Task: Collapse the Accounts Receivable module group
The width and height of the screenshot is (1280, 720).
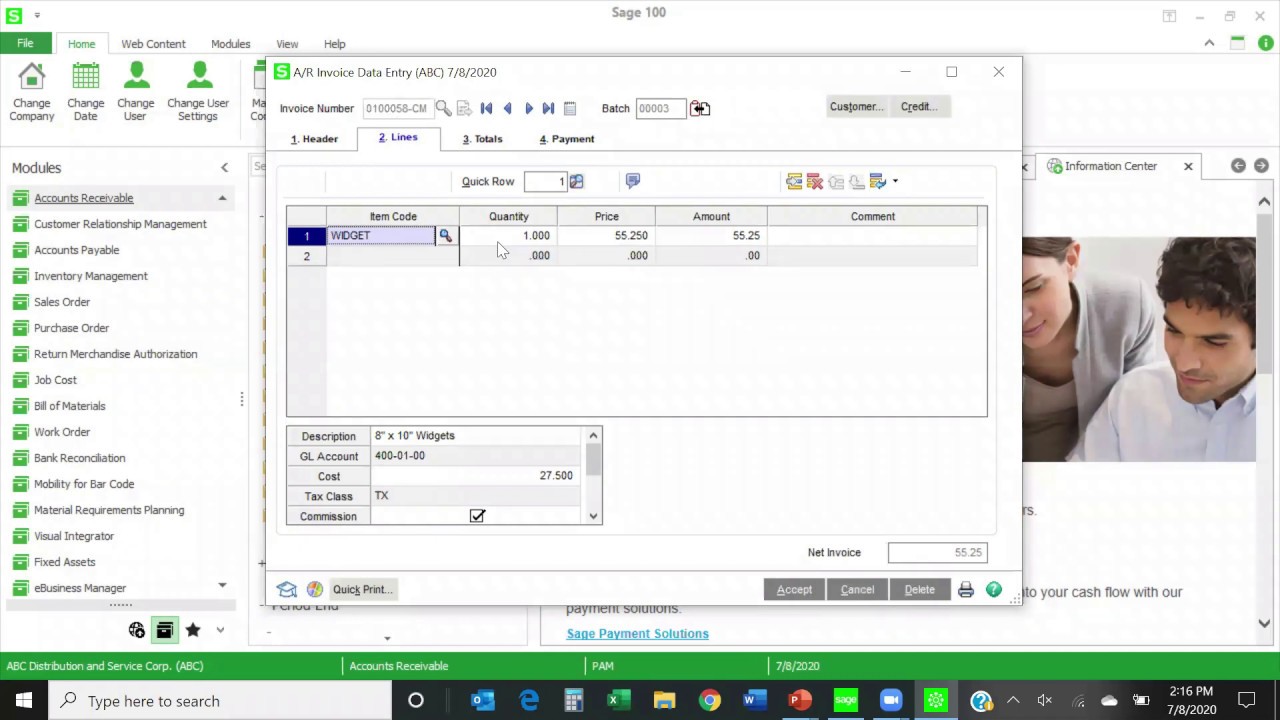Action: pos(222,198)
